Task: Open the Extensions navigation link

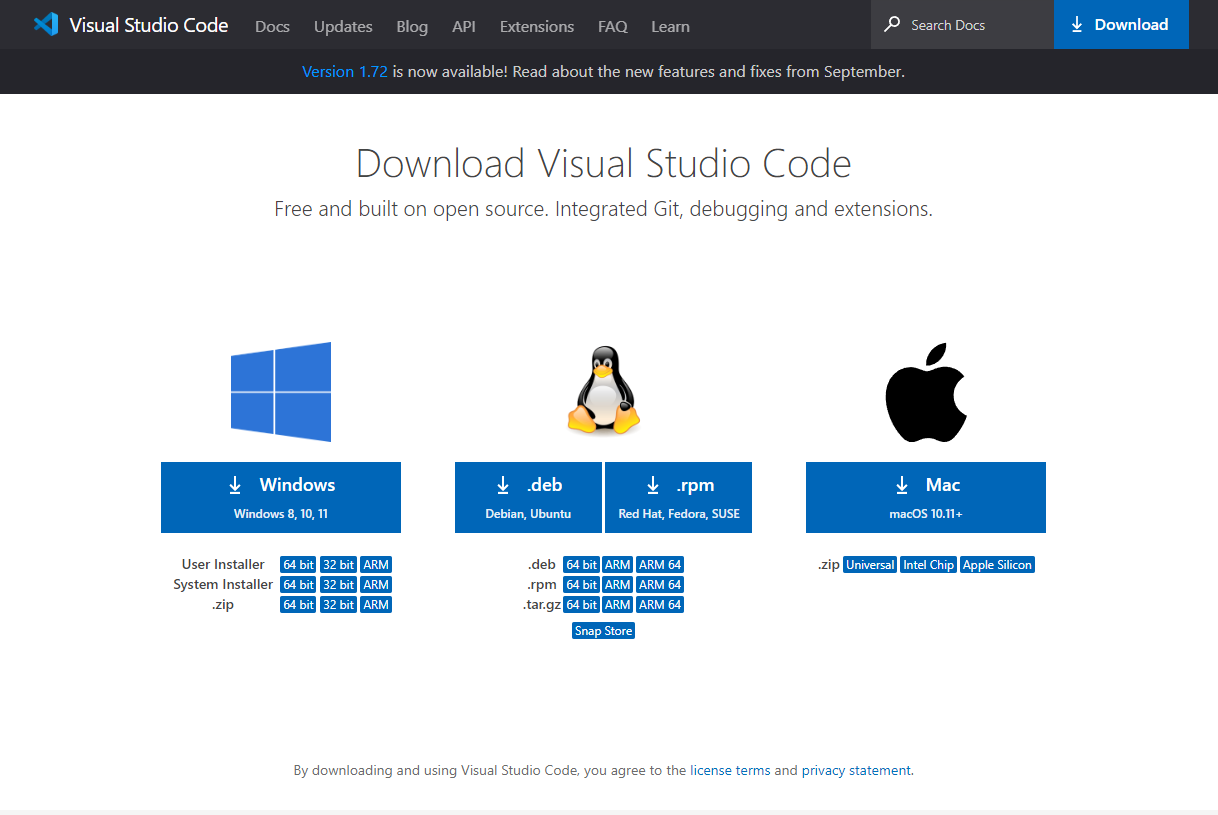Action: (x=537, y=27)
